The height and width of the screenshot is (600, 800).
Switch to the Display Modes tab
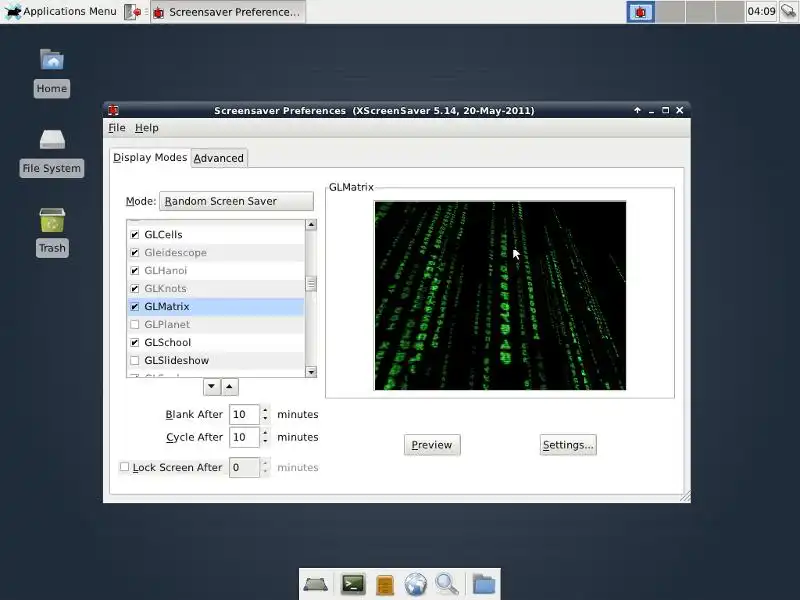click(150, 157)
